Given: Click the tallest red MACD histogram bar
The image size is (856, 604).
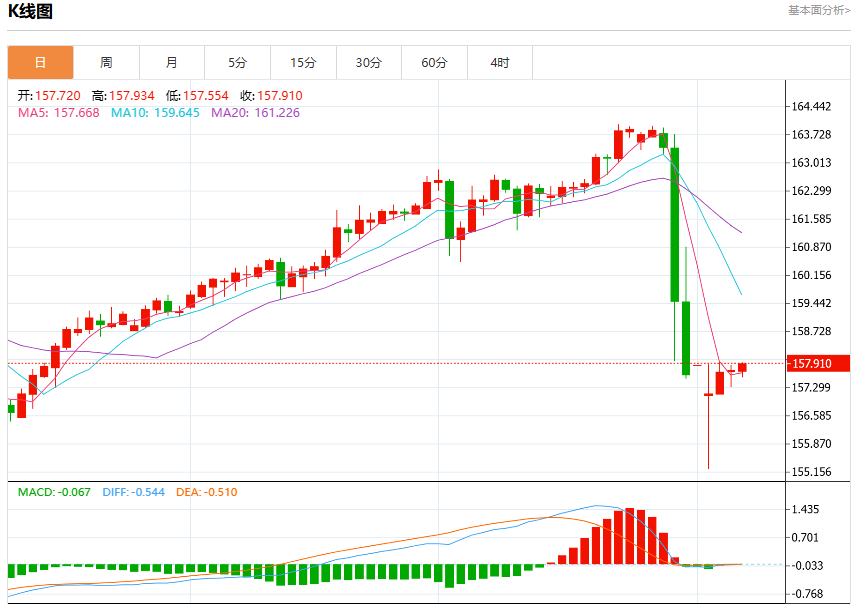Looking at the screenshot, I should click(629, 536).
